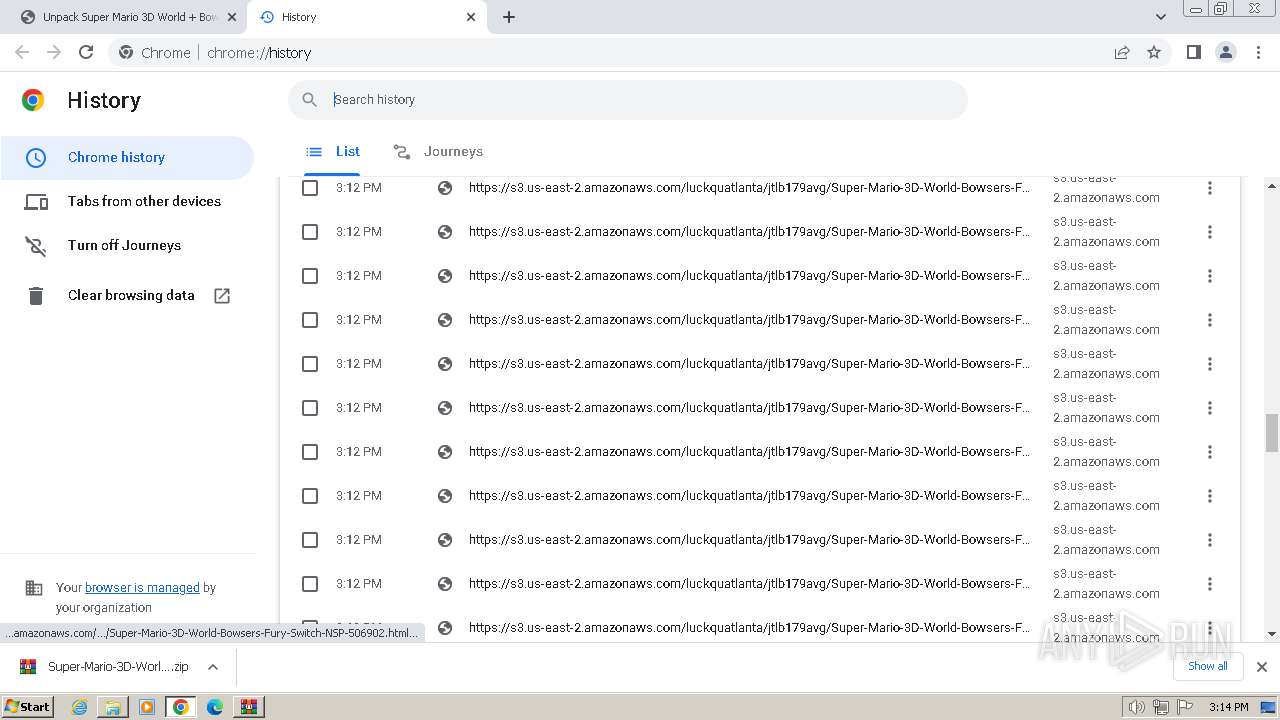
Task: Open the topmost visible s3 amazonaws history link
Action: pos(749,188)
